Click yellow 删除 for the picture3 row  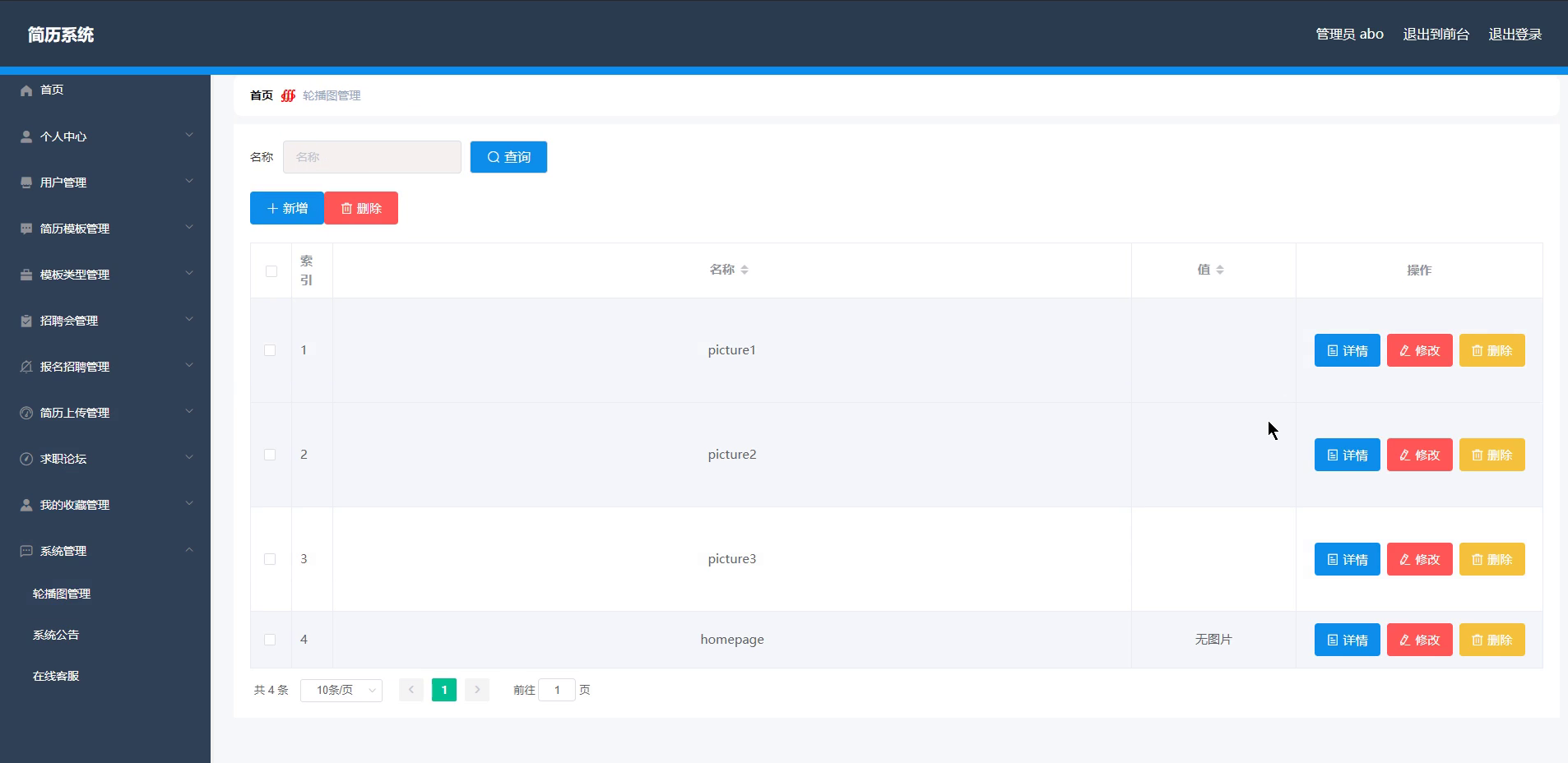tap(1491, 559)
